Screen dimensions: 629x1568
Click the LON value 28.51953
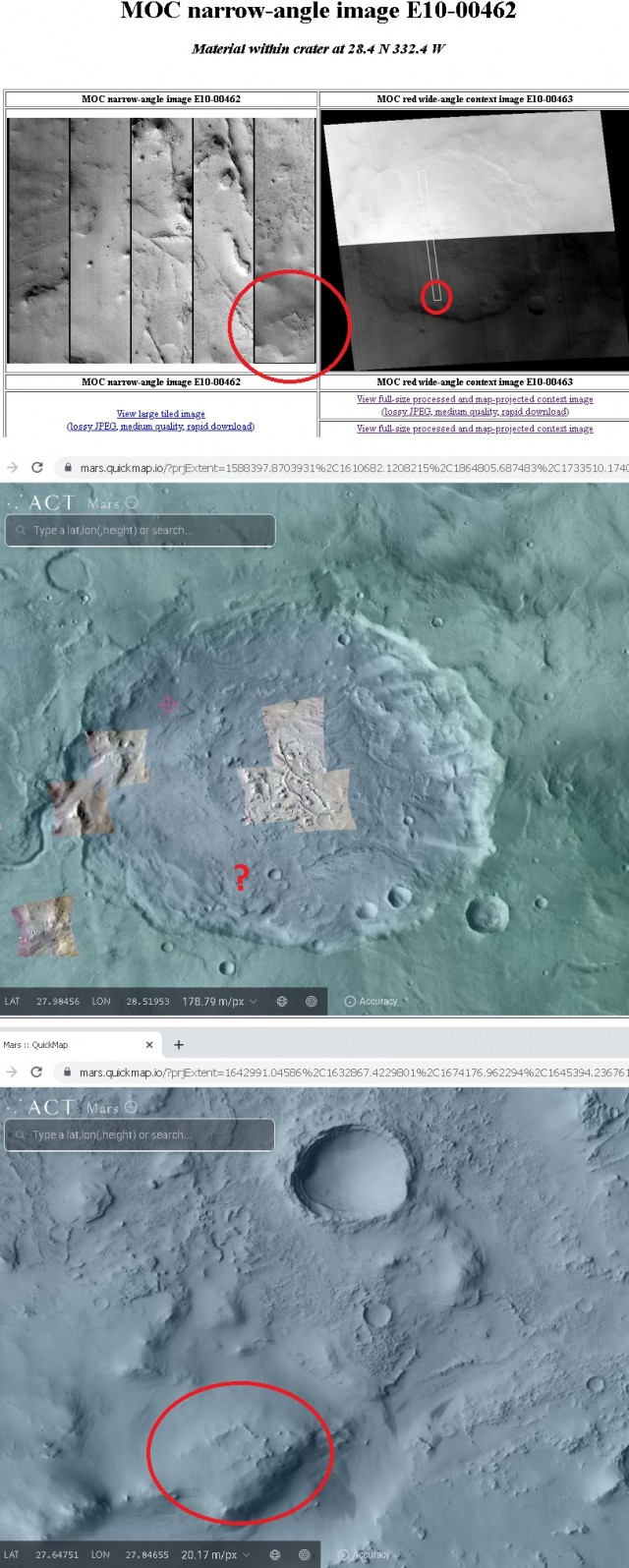point(147,1002)
